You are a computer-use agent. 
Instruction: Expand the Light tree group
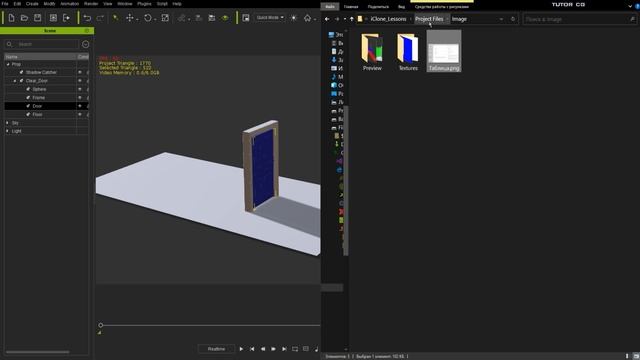(7, 131)
